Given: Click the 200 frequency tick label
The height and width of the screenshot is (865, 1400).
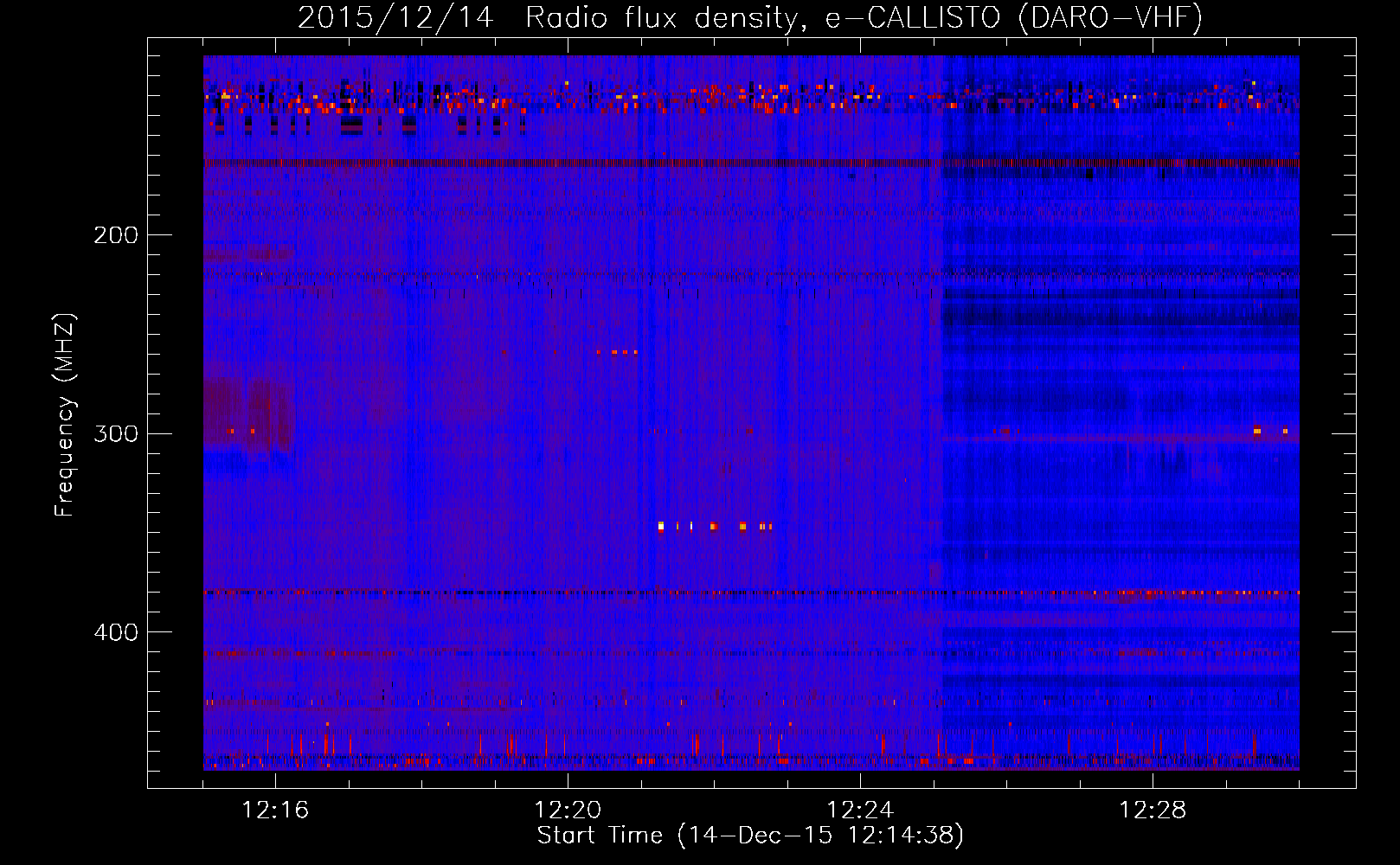Looking at the screenshot, I should pos(116,235).
